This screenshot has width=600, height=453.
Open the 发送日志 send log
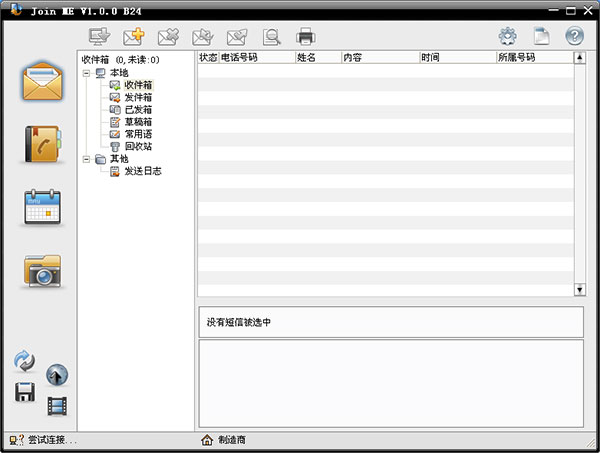pyautogui.click(x=143, y=171)
